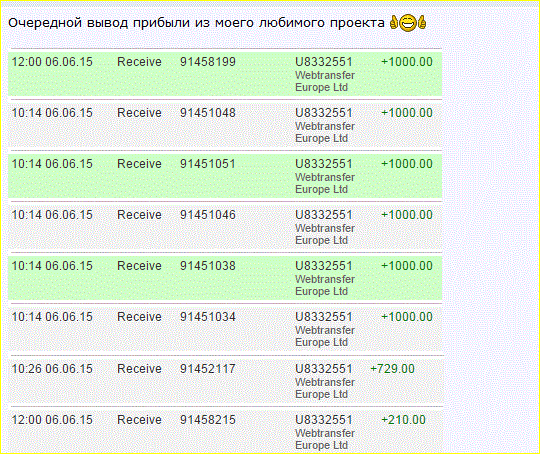Image resolution: width=540 pixels, height=454 pixels.
Task: Click Receive in the 91452117 row
Action: click(139, 369)
